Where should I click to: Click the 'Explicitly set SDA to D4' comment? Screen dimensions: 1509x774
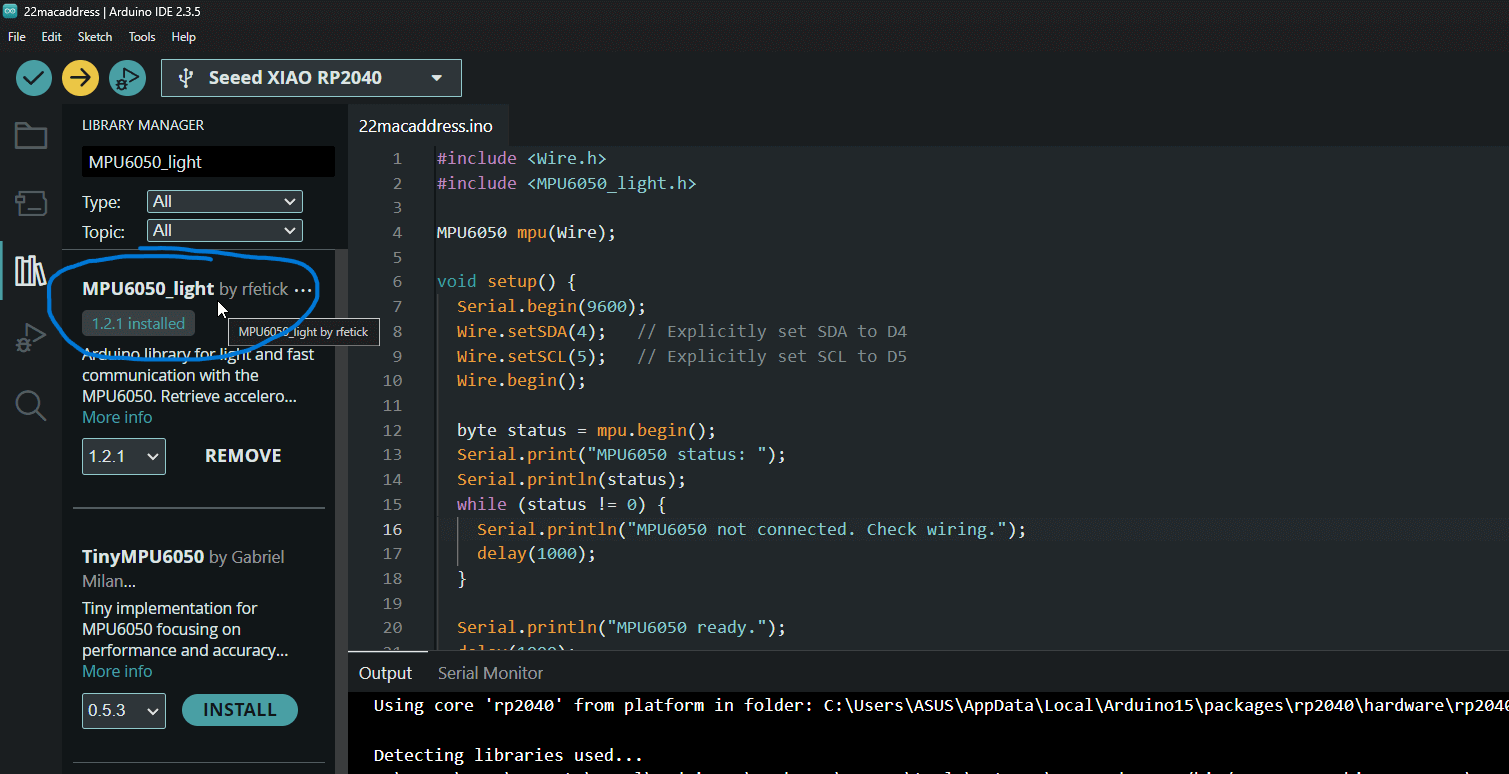772,331
